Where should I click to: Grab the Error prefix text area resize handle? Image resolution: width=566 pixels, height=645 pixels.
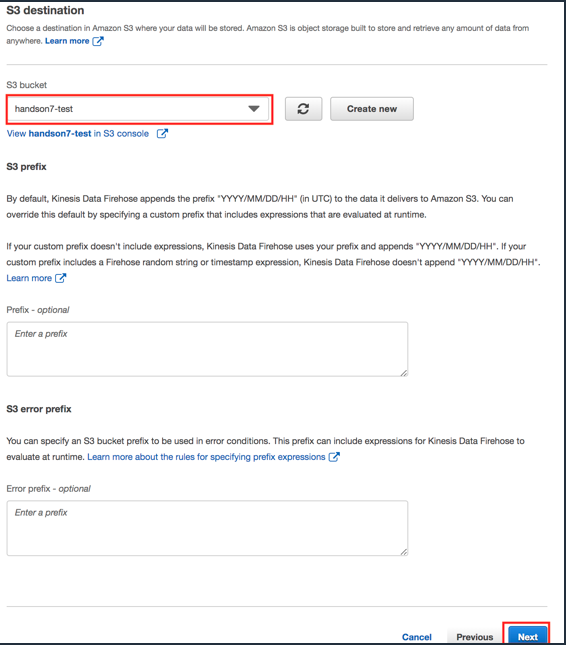pyautogui.click(x=404, y=552)
